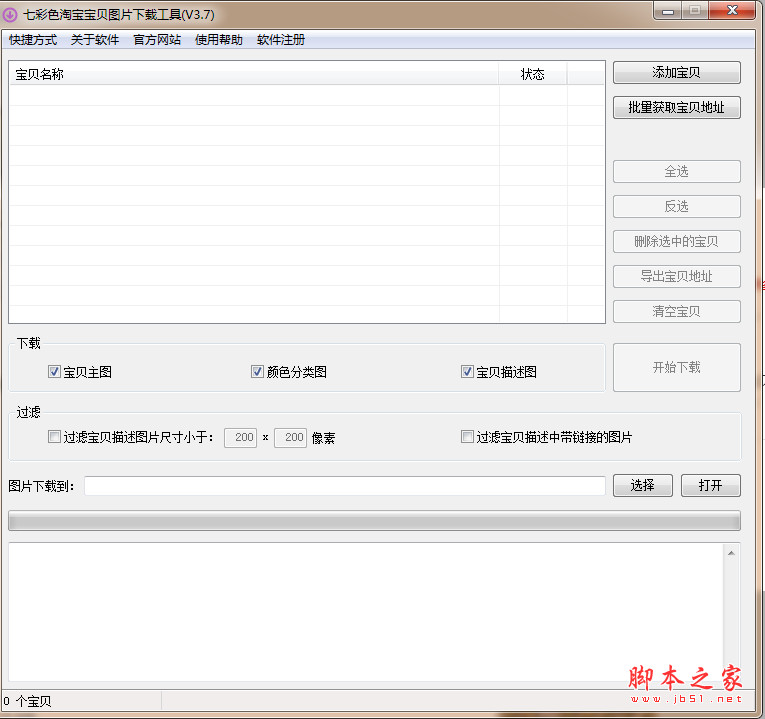
Task: Uncheck the 颜色分类图 checkbox
Action: click(257, 372)
